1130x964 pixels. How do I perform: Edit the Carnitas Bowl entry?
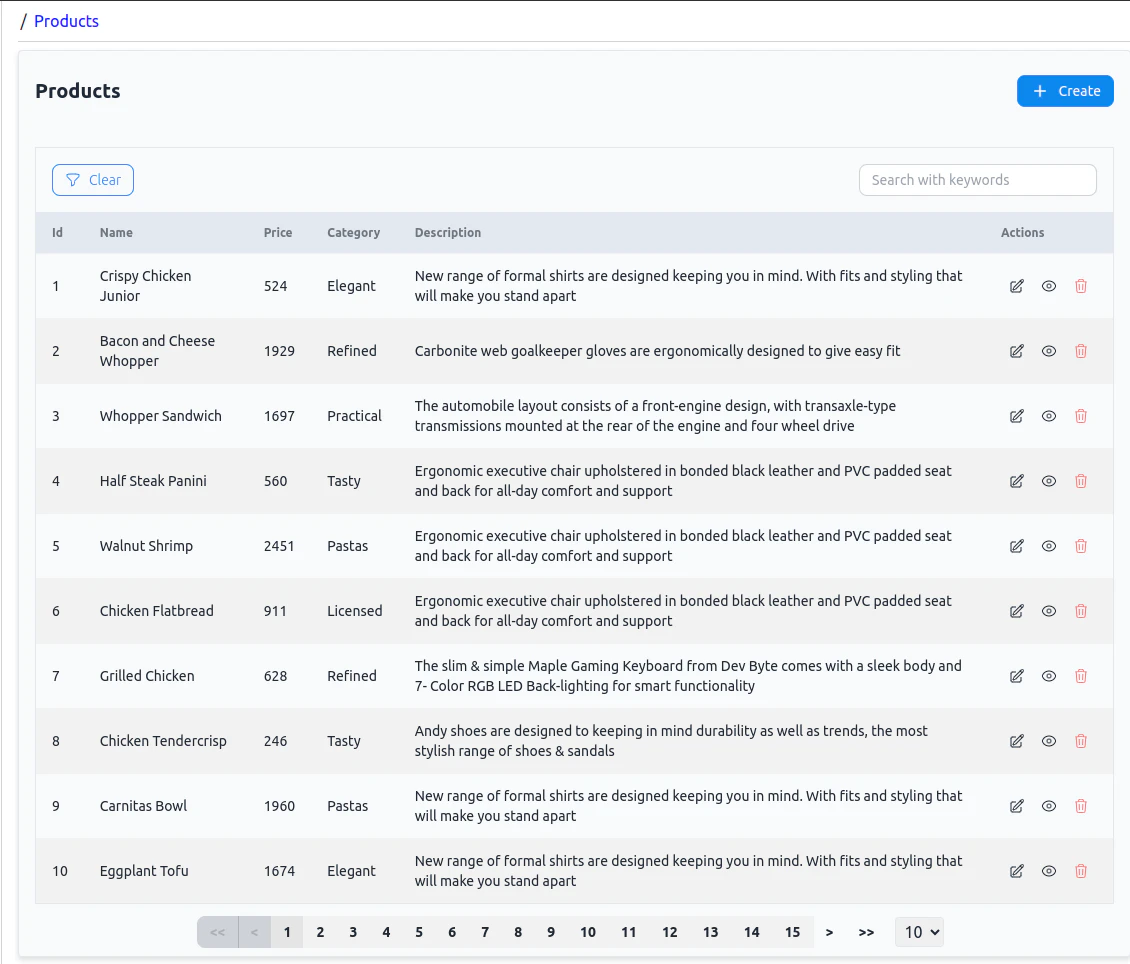[x=1016, y=806]
